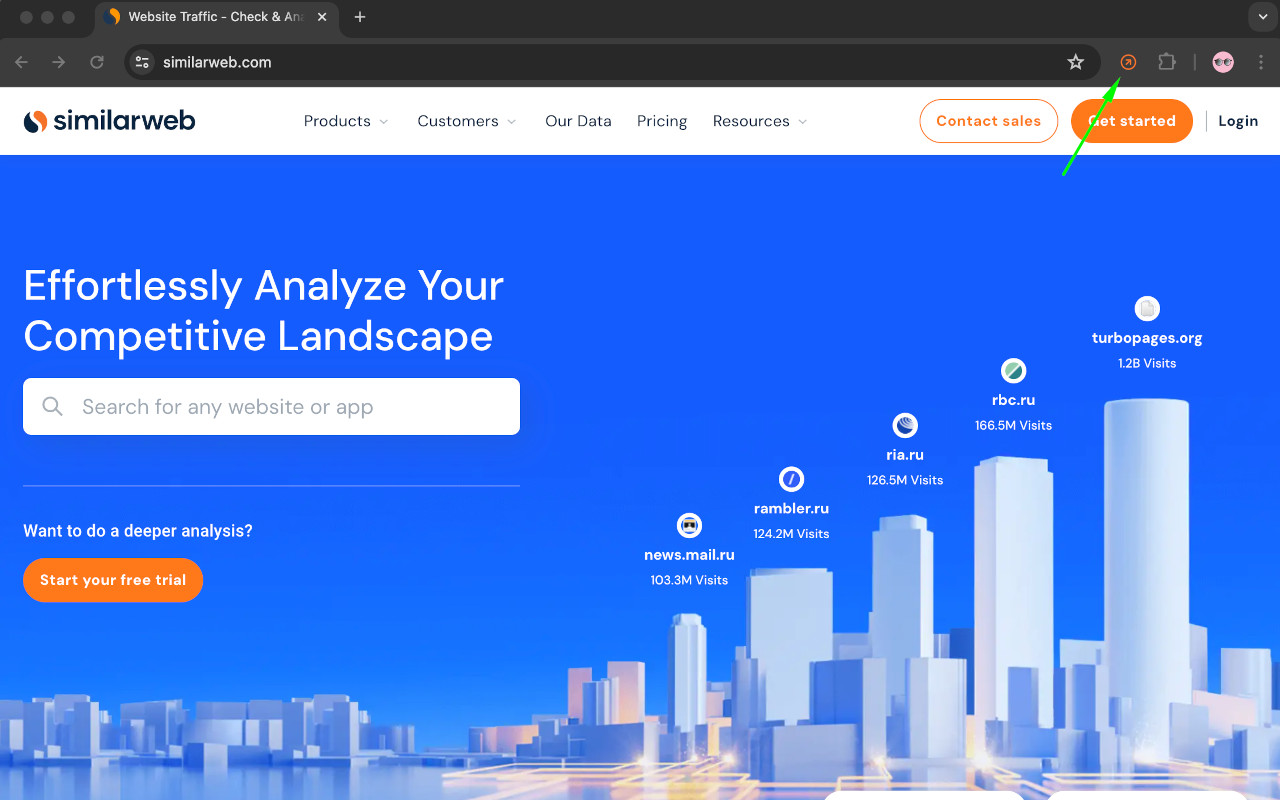
Task: Go back to previous page
Action: (x=22, y=62)
